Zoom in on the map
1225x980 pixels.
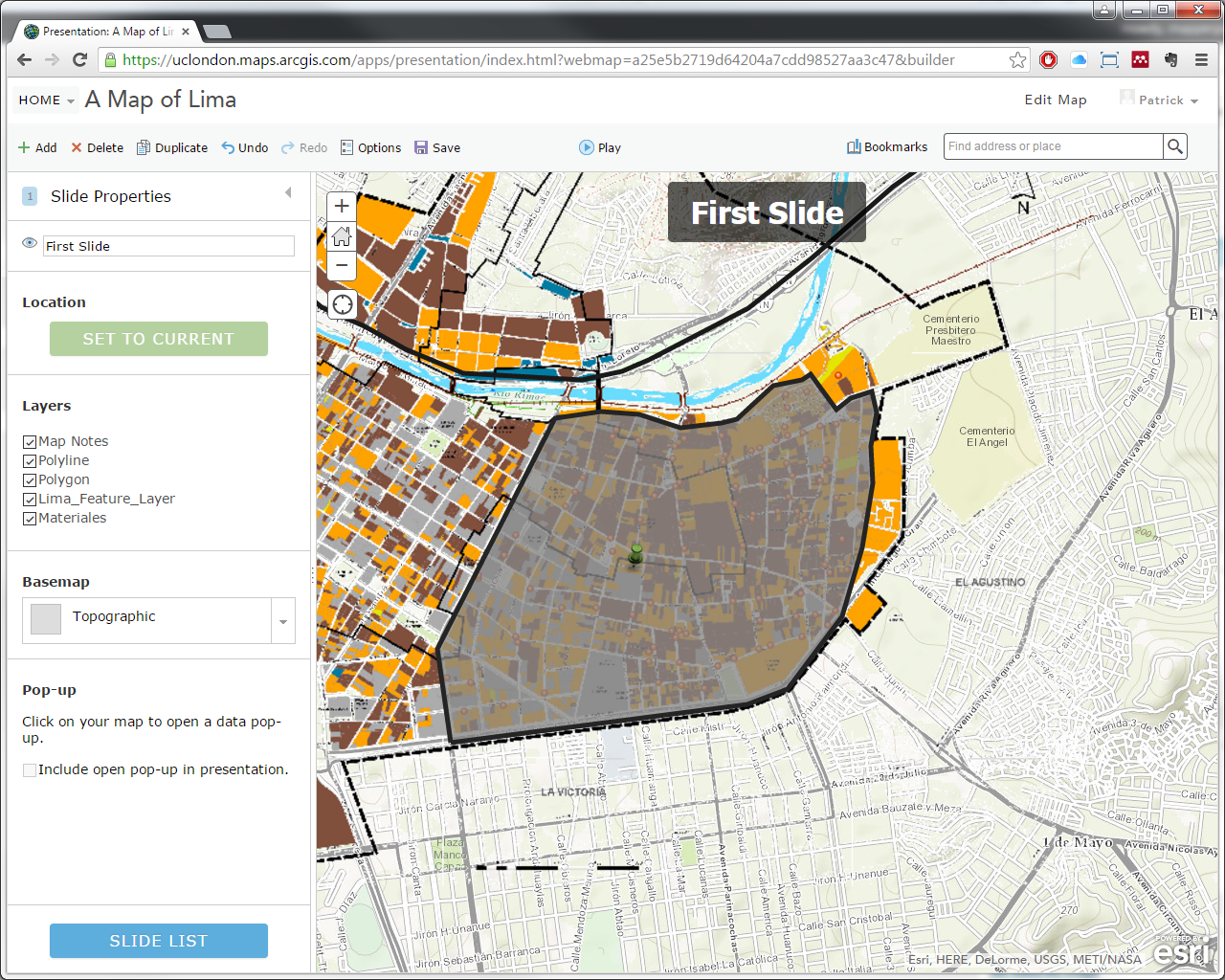click(x=342, y=206)
